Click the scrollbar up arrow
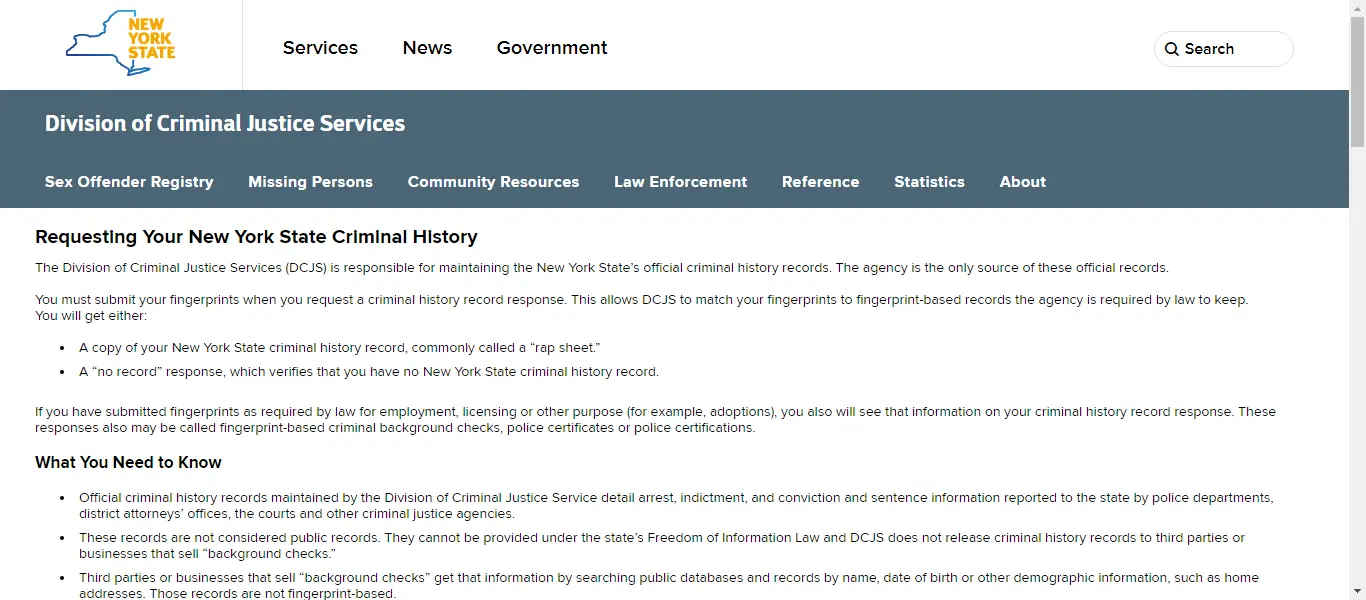Image resolution: width=1366 pixels, height=600 pixels. (x=1357, y=8)
